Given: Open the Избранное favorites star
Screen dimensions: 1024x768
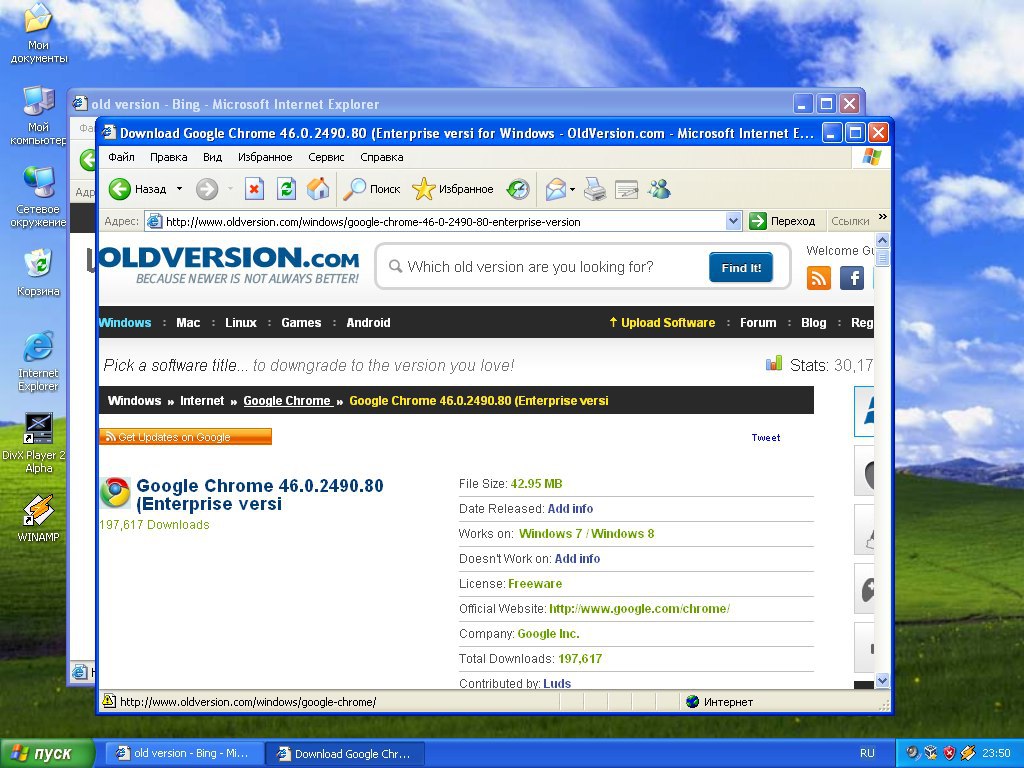Looking at the screenshot, I should click(x=453, y=189).
